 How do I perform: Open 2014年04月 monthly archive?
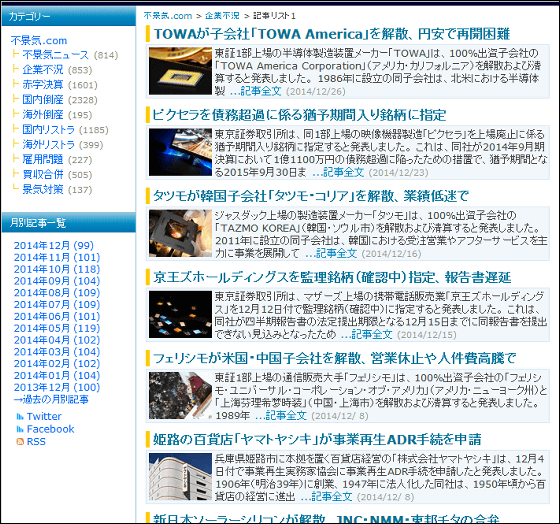coord(57,340)
